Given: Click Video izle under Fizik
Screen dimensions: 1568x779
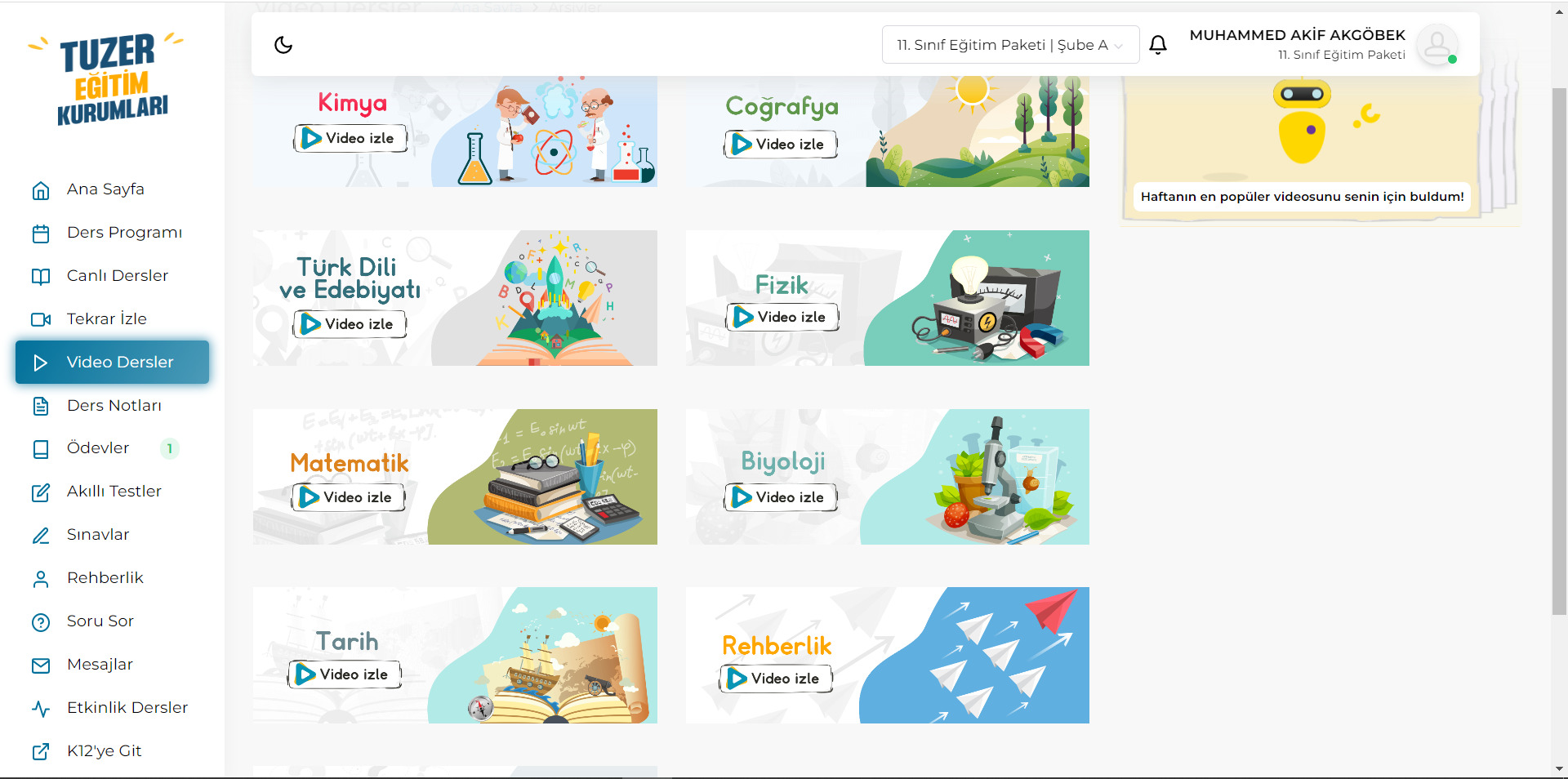Looking at the screenshot, I should pos(782,317).
